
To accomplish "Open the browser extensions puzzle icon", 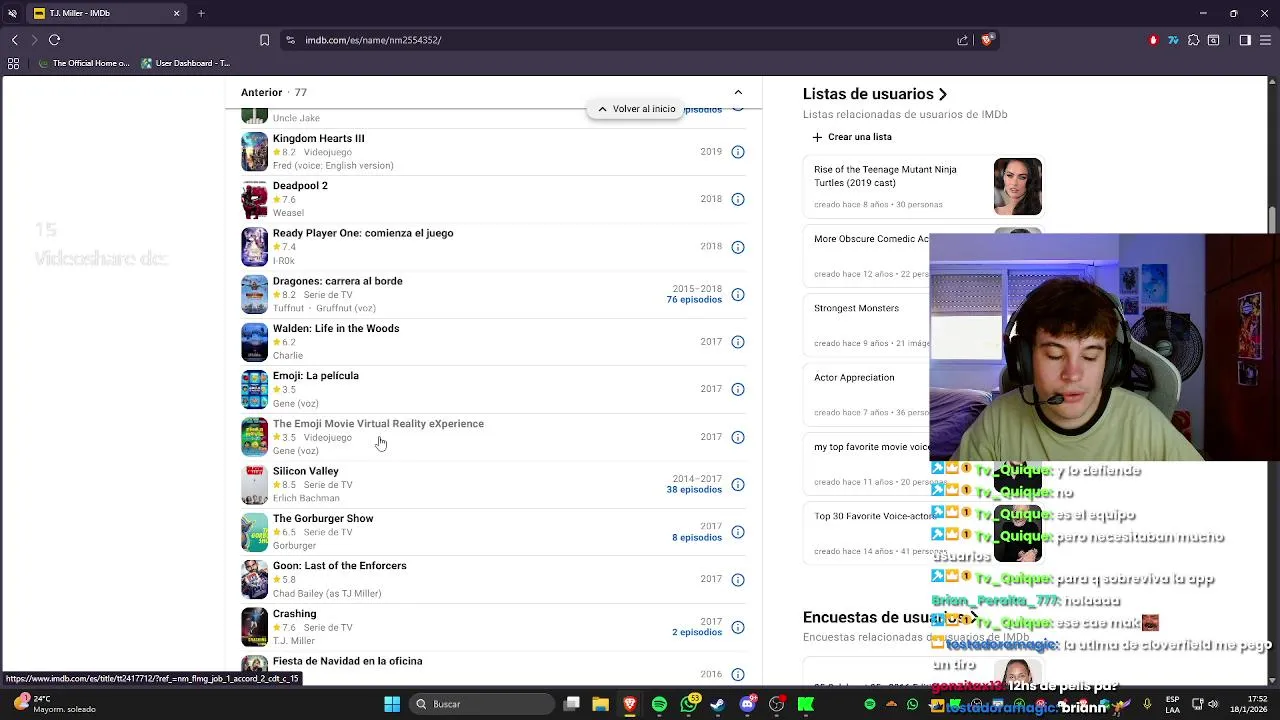I will [1193, 40].
